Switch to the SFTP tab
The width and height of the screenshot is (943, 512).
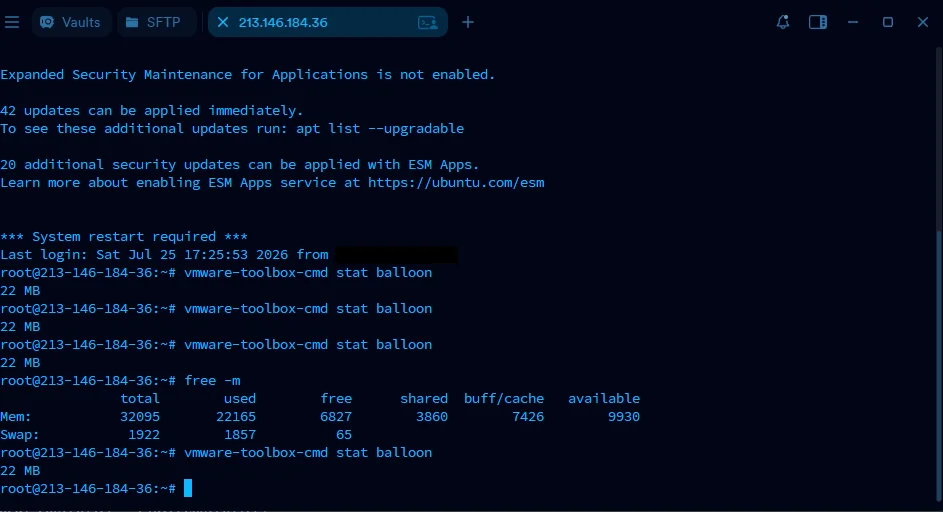[x=156, y=22]
